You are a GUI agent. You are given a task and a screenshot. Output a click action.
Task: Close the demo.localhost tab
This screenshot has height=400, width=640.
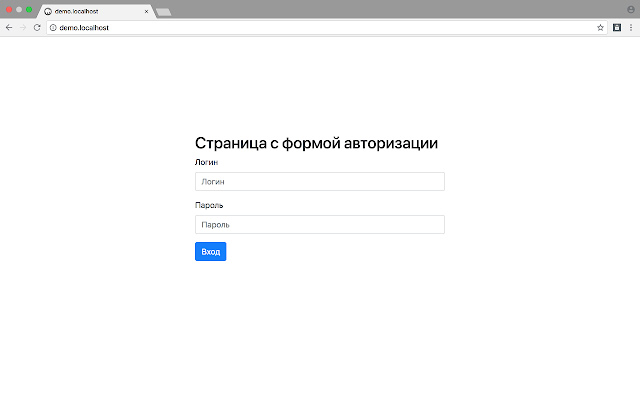146,11
